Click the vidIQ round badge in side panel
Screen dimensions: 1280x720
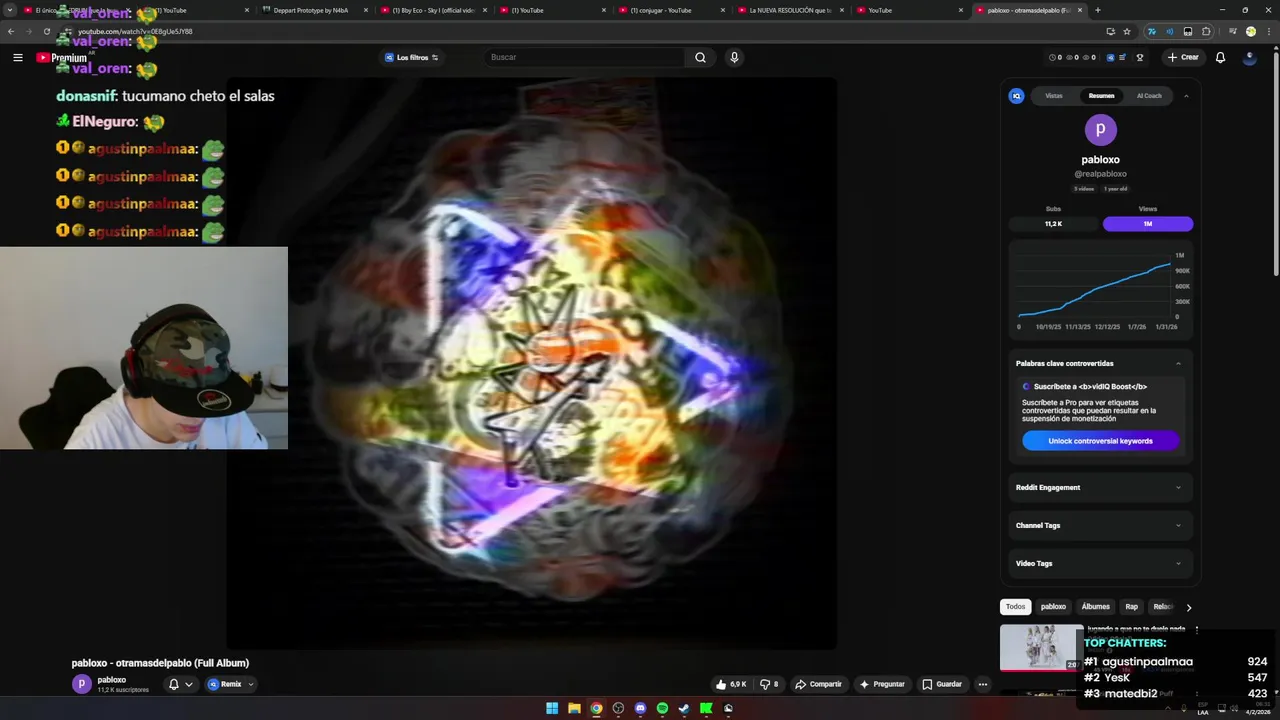1016,96
